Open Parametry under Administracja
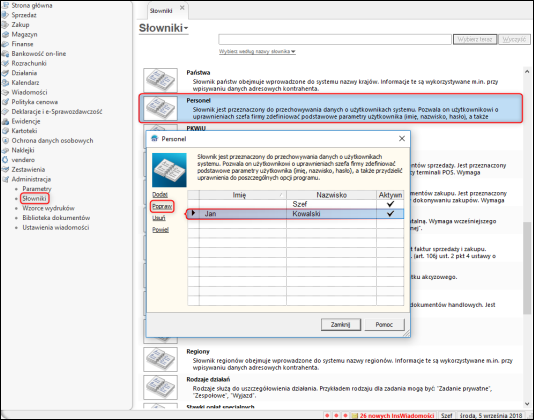 (x=37, y=189)
